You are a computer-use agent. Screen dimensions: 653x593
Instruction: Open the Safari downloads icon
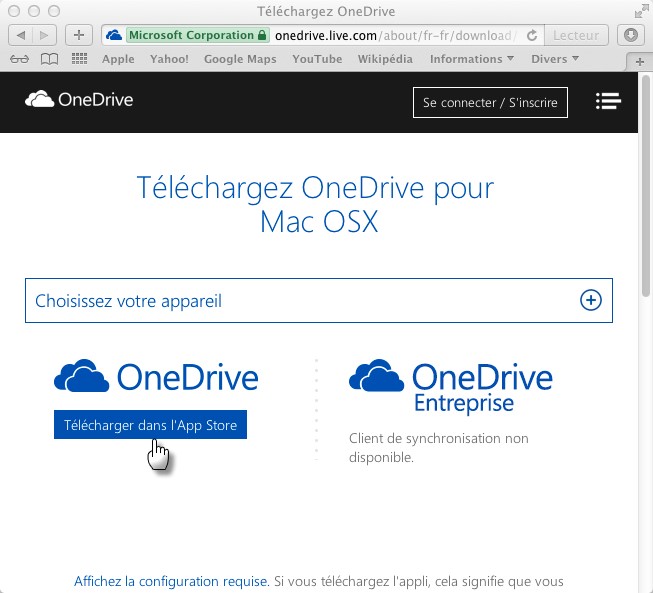[x=631, y=35]
